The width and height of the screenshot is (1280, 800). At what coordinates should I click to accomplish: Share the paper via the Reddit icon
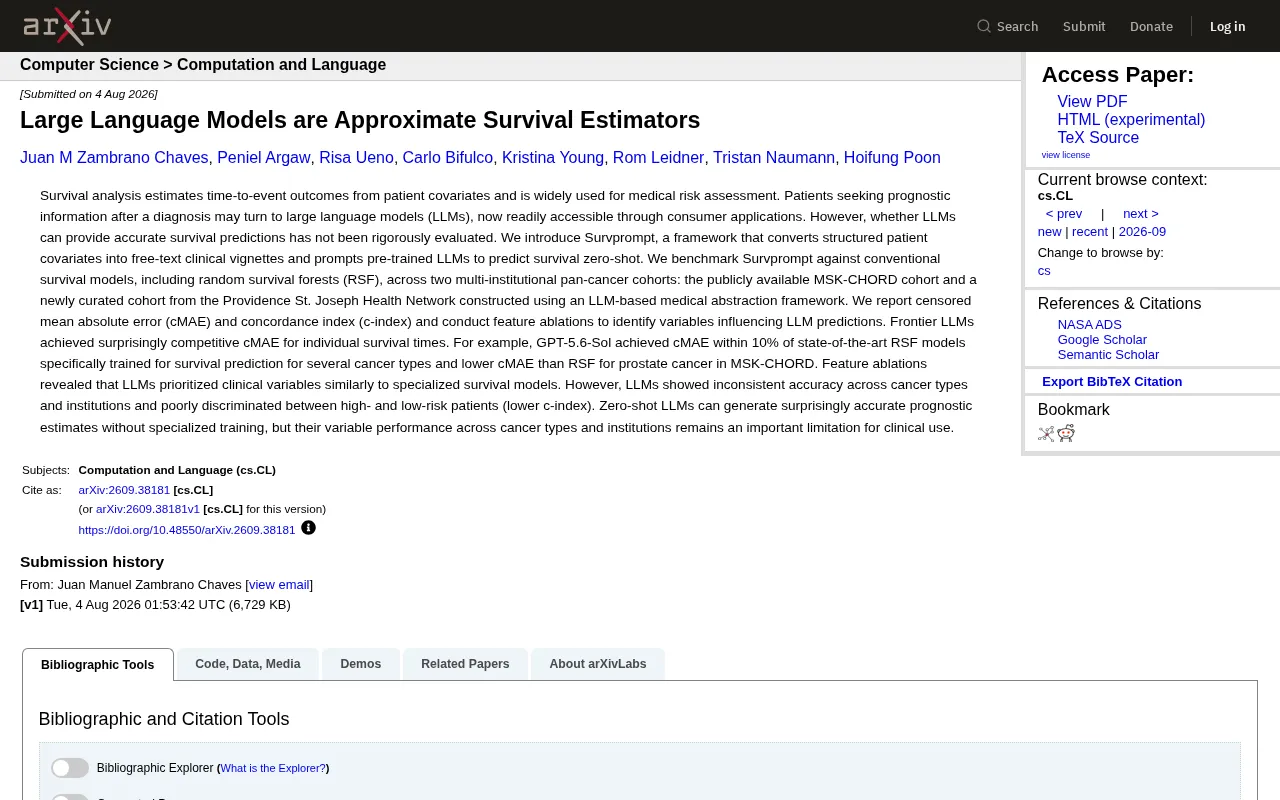point(1066,433)
